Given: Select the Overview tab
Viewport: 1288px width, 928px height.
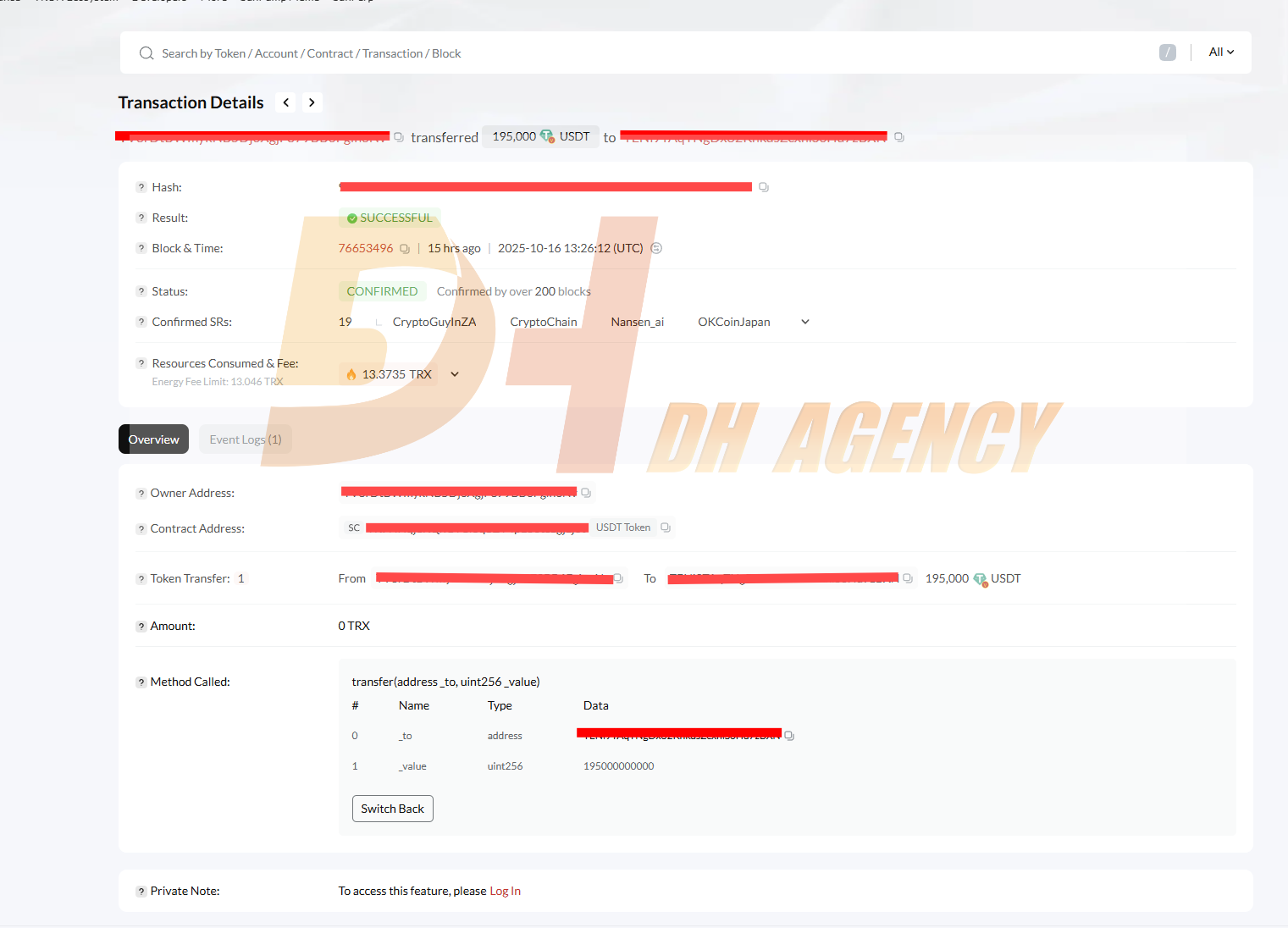Looking at the screenshot, I should 153,439.
